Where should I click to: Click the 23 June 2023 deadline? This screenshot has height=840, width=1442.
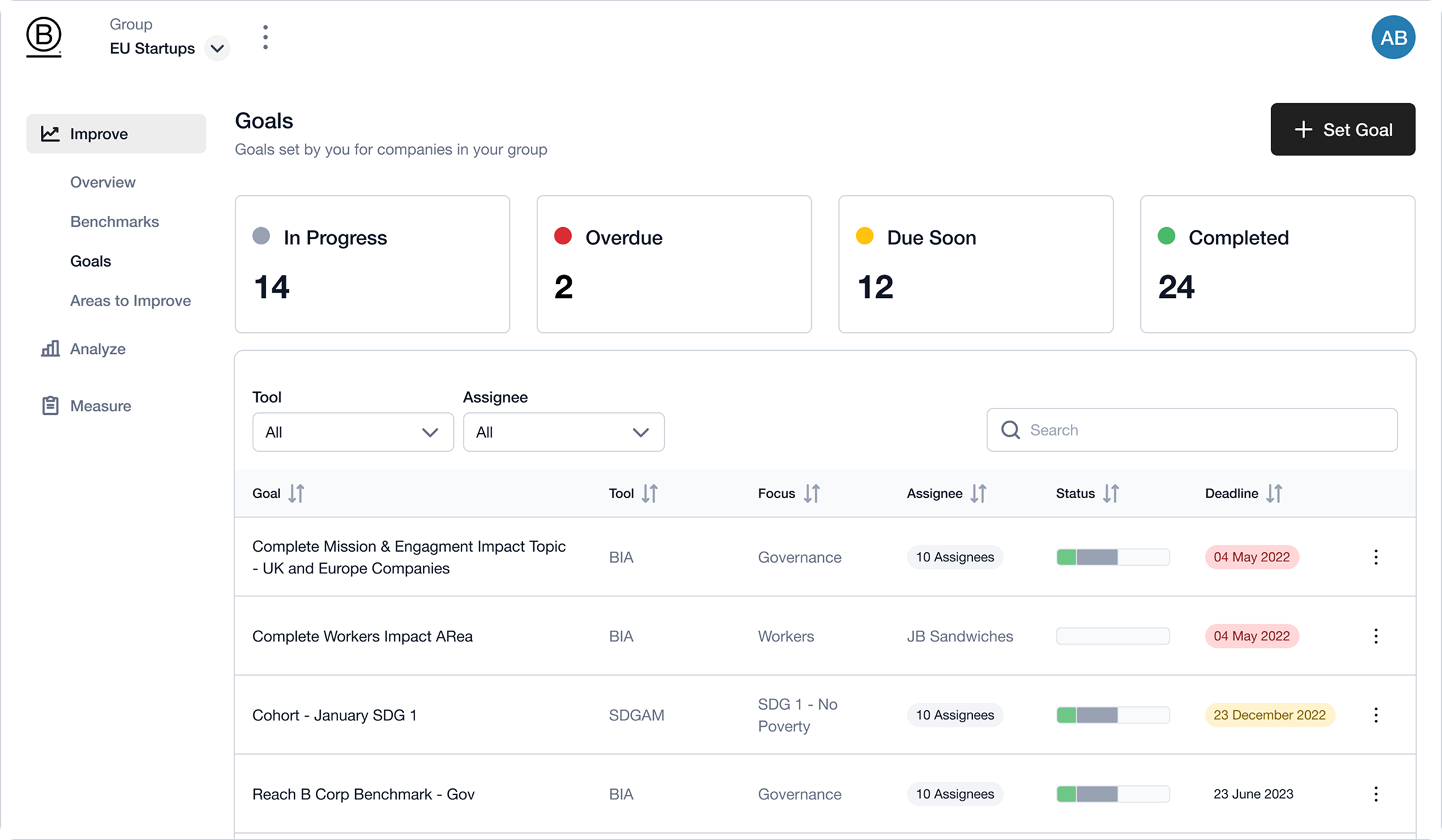[x=1253, y=794]
